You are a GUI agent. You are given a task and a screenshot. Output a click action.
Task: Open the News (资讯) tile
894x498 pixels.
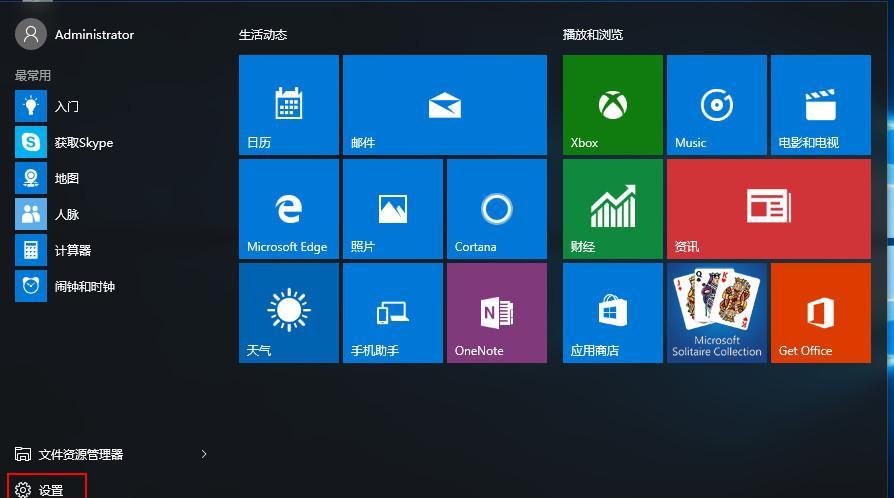tap(769, 209)
